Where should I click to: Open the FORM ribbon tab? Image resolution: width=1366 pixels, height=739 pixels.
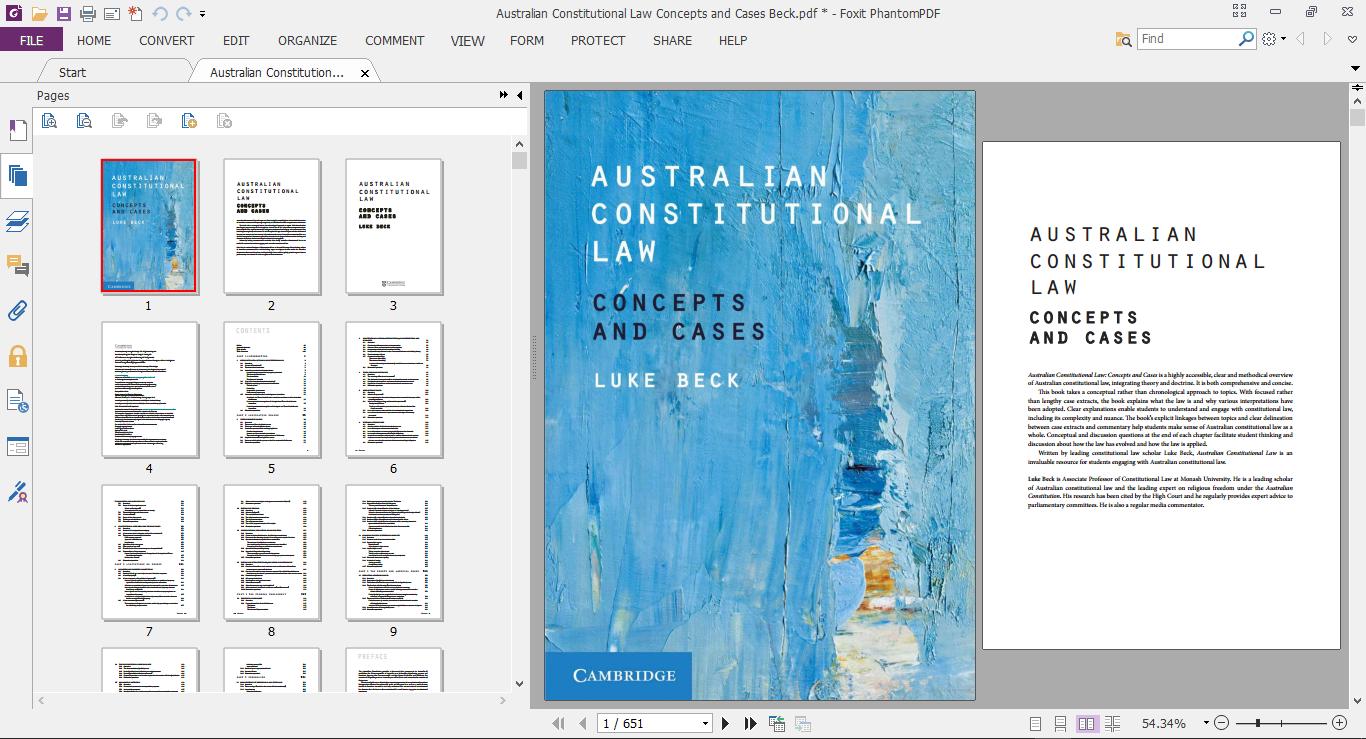527,40
